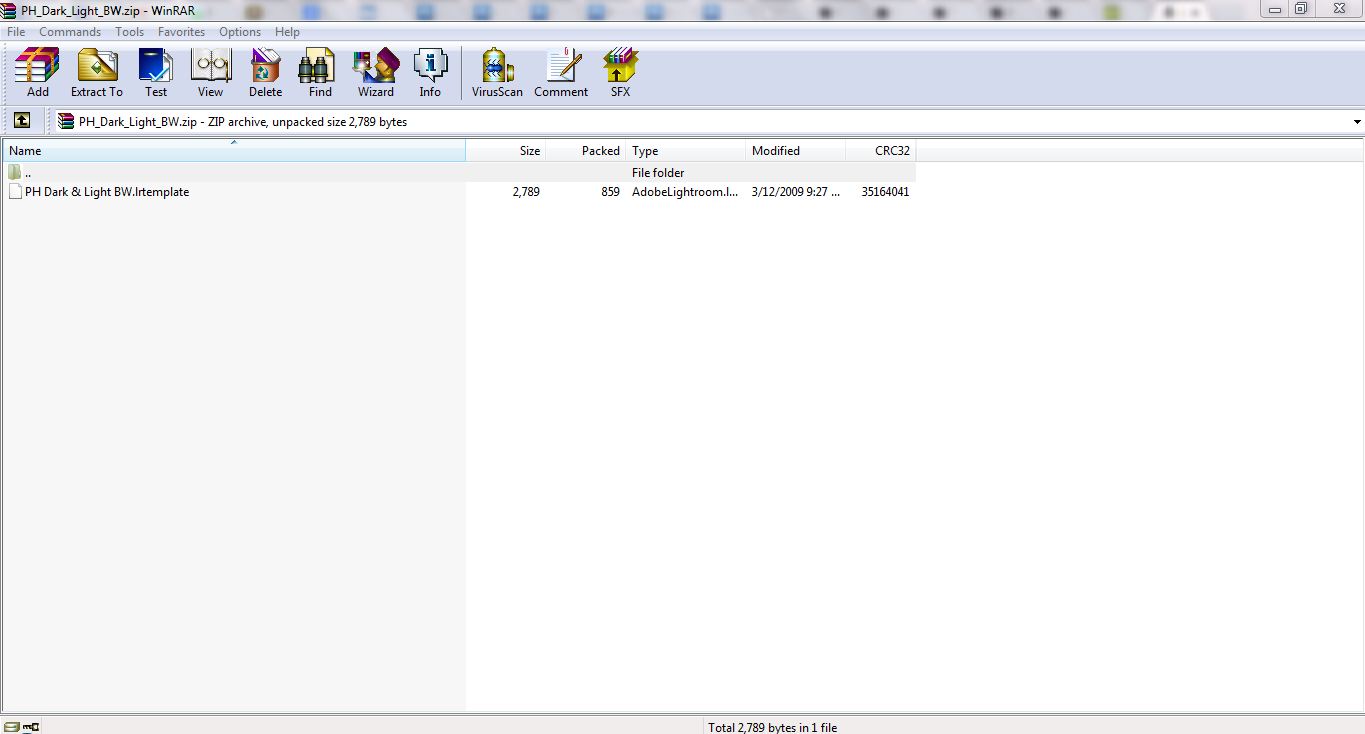Start VirusScan from the toolbar
This screenshot has height=734, width=1365.
497,73
